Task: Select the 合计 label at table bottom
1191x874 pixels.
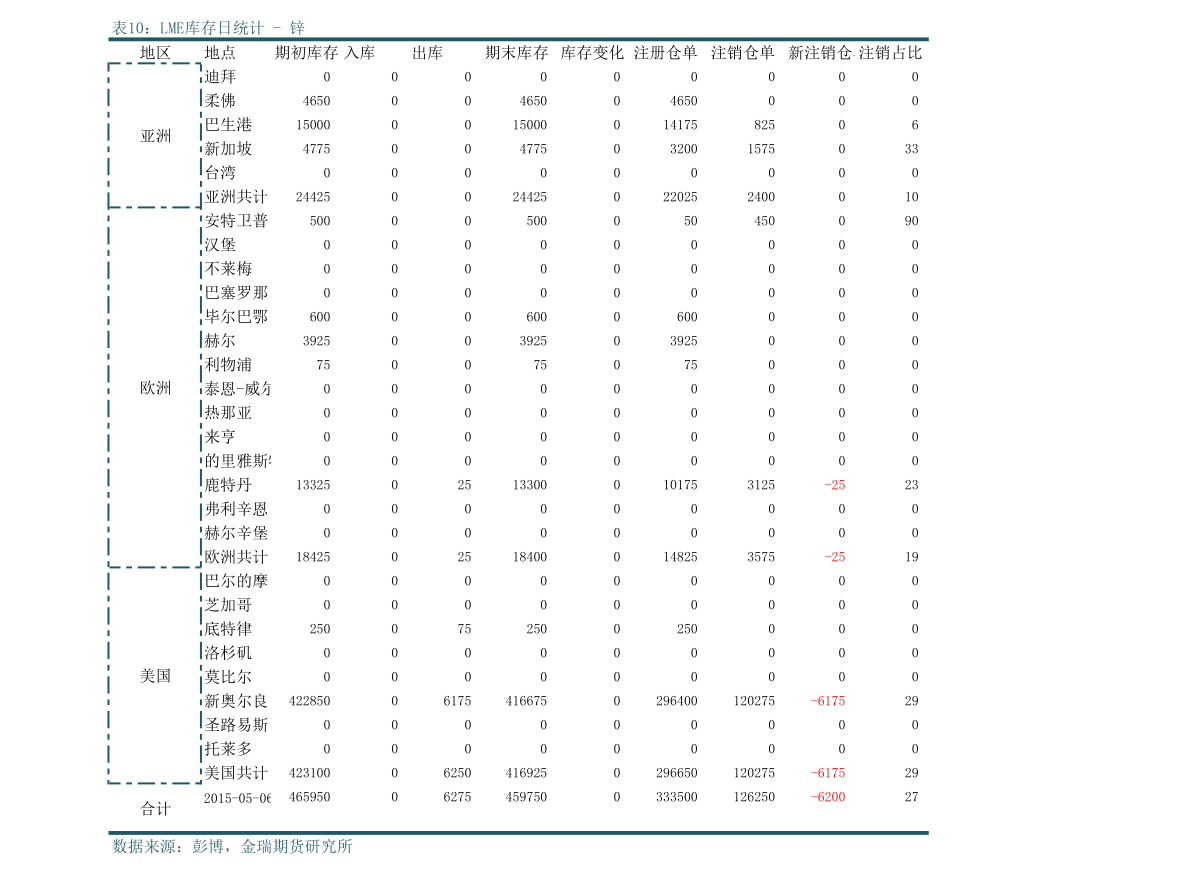Action: pyautogui.click(x=156, y=809)
